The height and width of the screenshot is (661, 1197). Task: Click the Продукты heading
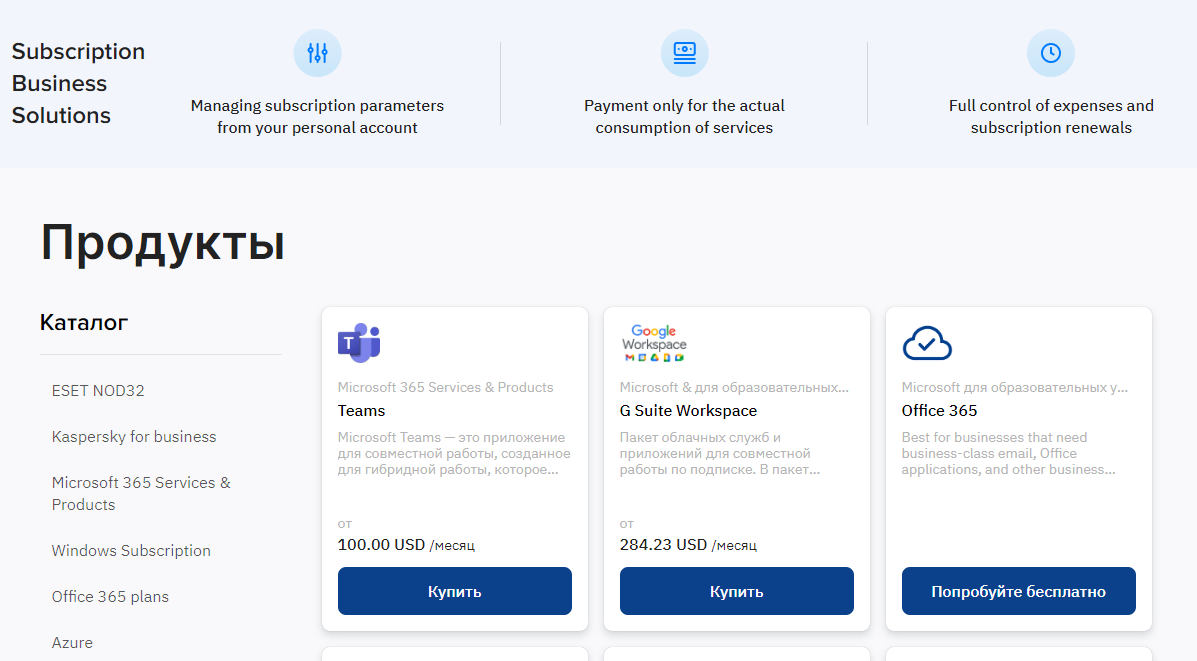pos(163,243)
